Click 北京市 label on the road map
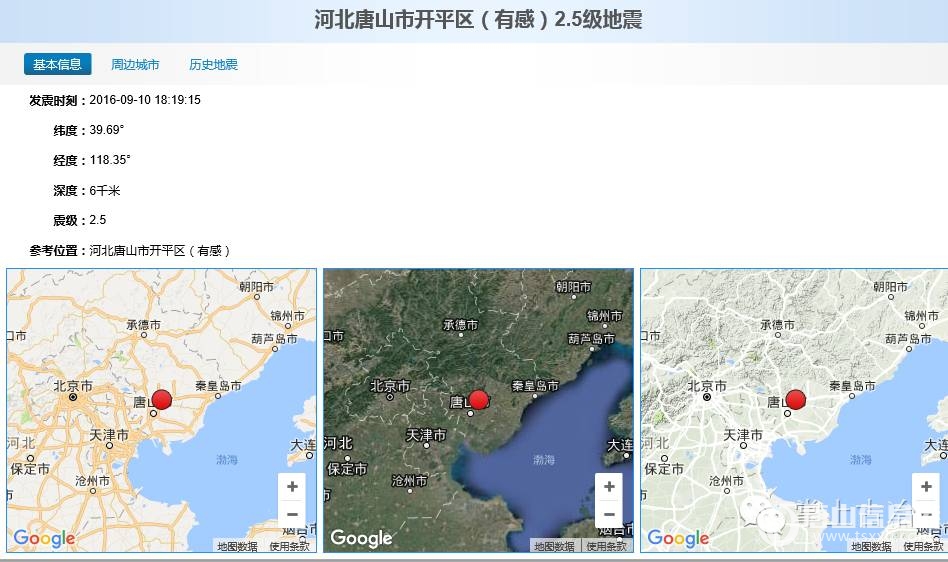The height and width of the screenshot is (562, 948). tap(73, 386)
